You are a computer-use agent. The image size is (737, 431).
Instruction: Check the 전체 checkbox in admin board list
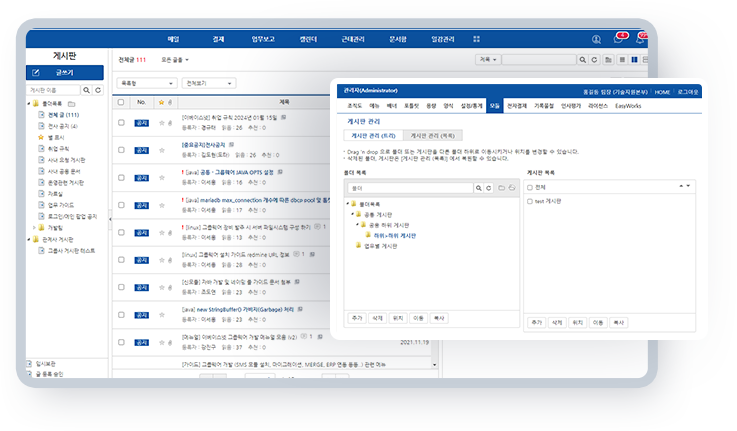tap(530, 188)
